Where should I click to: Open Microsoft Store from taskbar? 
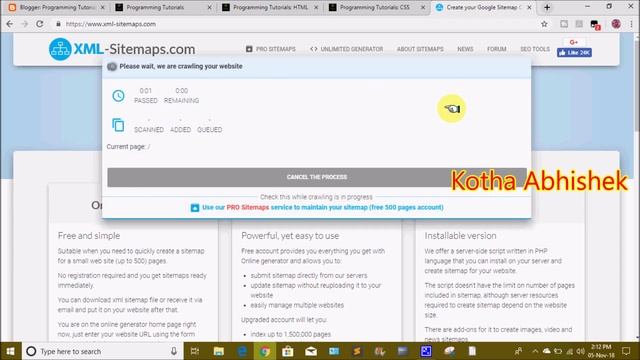coord(288,351)
